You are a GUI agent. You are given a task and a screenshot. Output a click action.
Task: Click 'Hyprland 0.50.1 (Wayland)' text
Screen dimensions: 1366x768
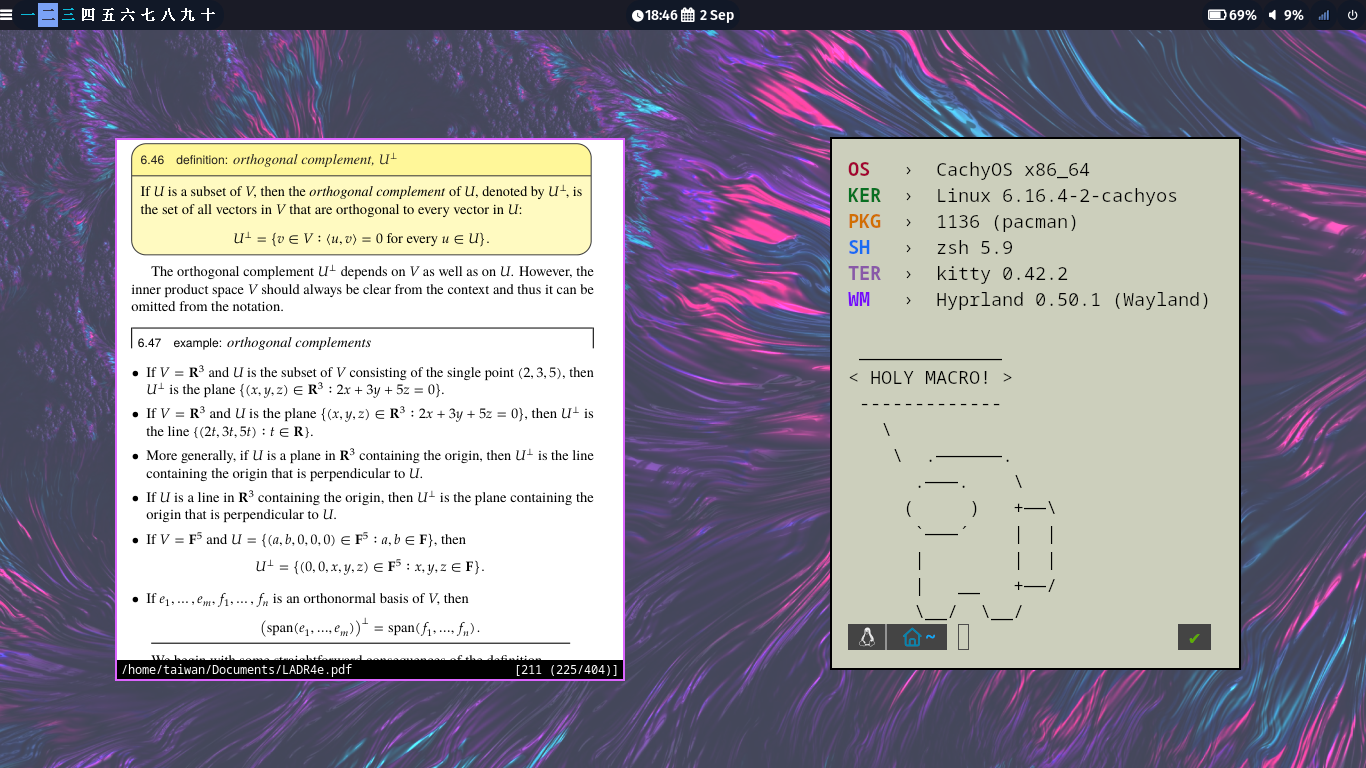(1073, 300)
